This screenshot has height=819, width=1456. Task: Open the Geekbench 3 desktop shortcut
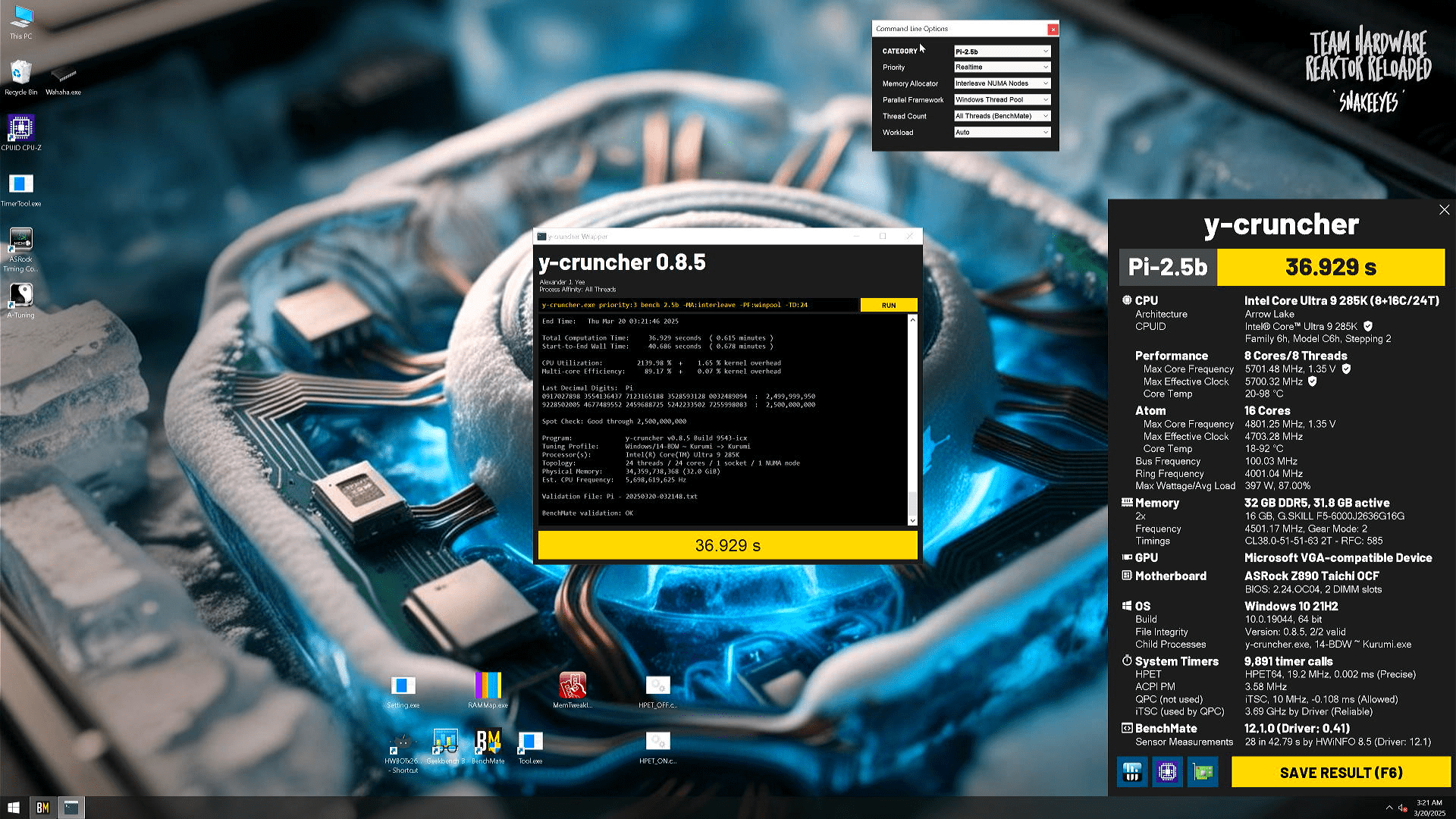coord(445,742)
